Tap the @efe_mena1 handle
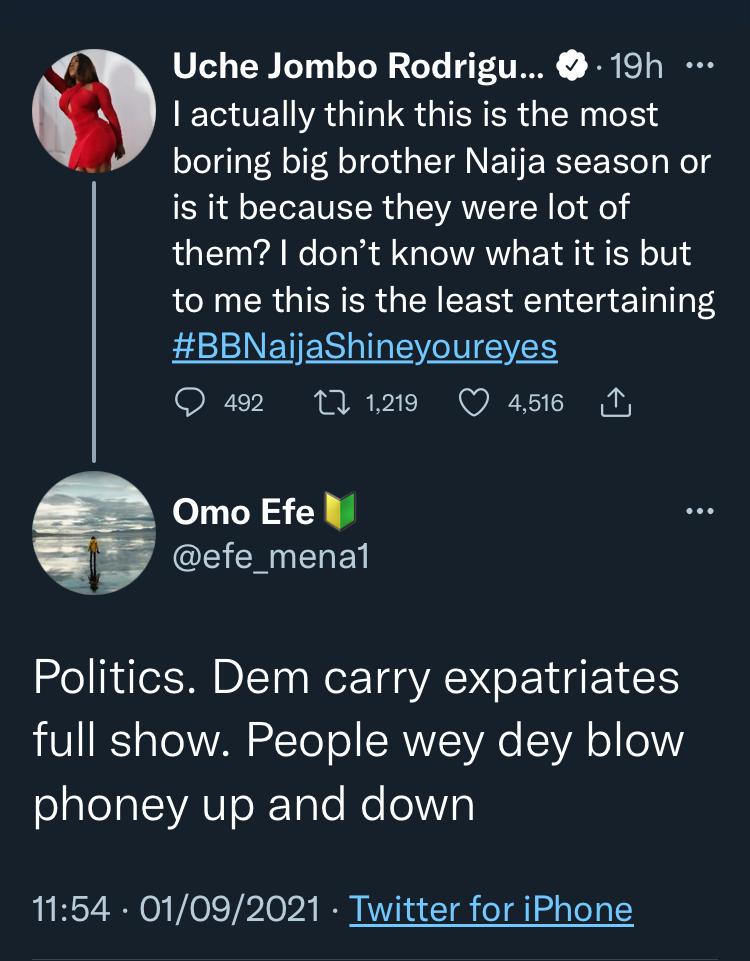Screen dimensions: 750x961 coord(271,557)
